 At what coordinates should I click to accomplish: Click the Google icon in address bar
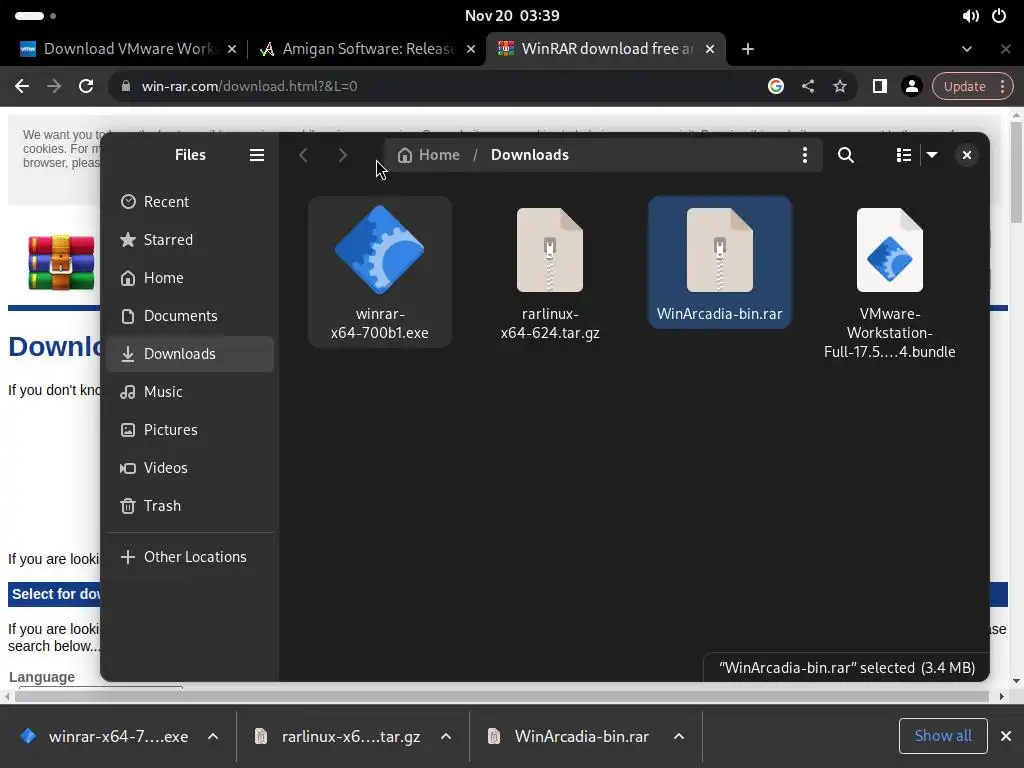776,86
